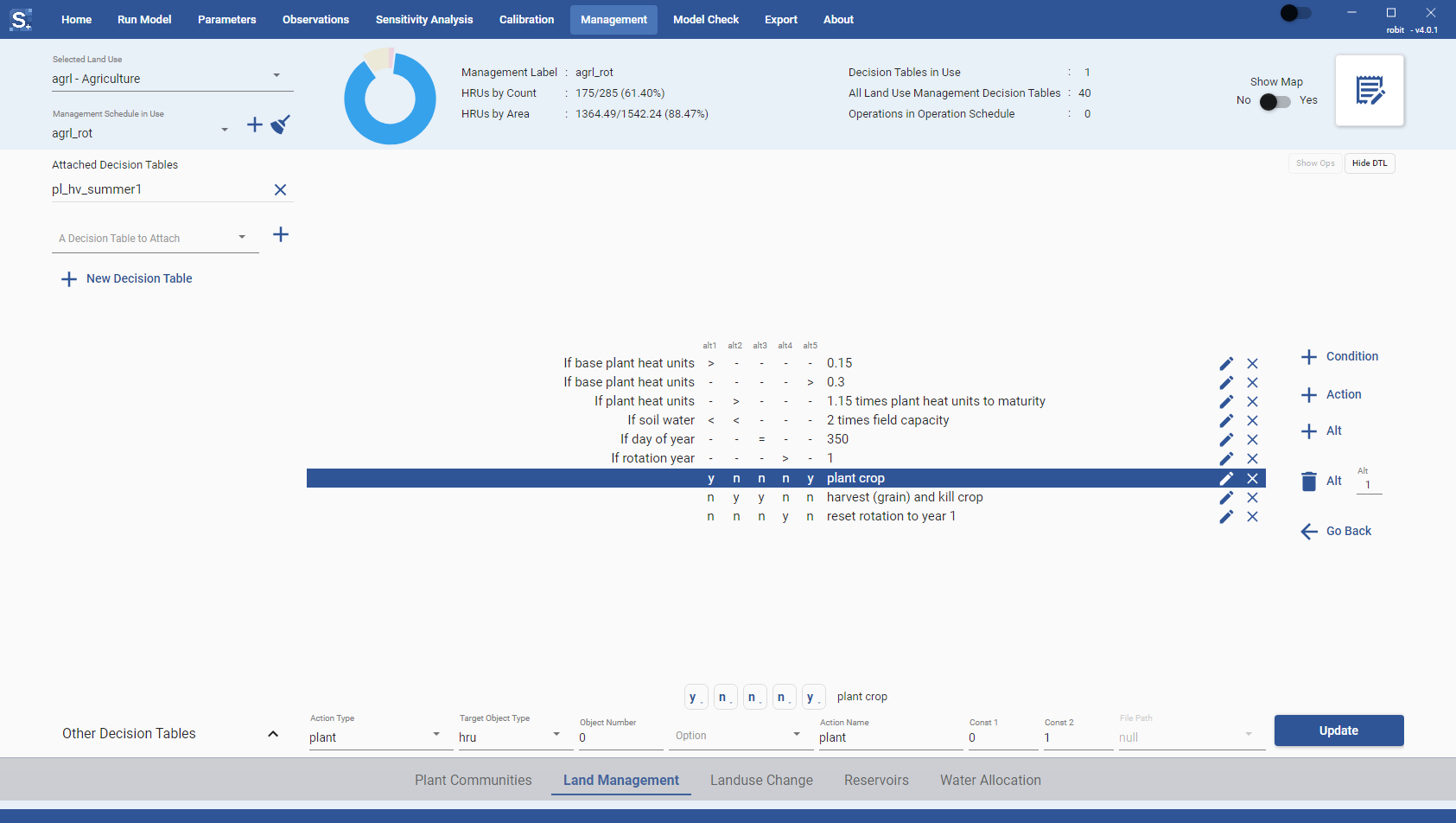Open the Management Schedule in Use dropdown
The height and width of the screenshot is (823, 1456).
point(141,133)
